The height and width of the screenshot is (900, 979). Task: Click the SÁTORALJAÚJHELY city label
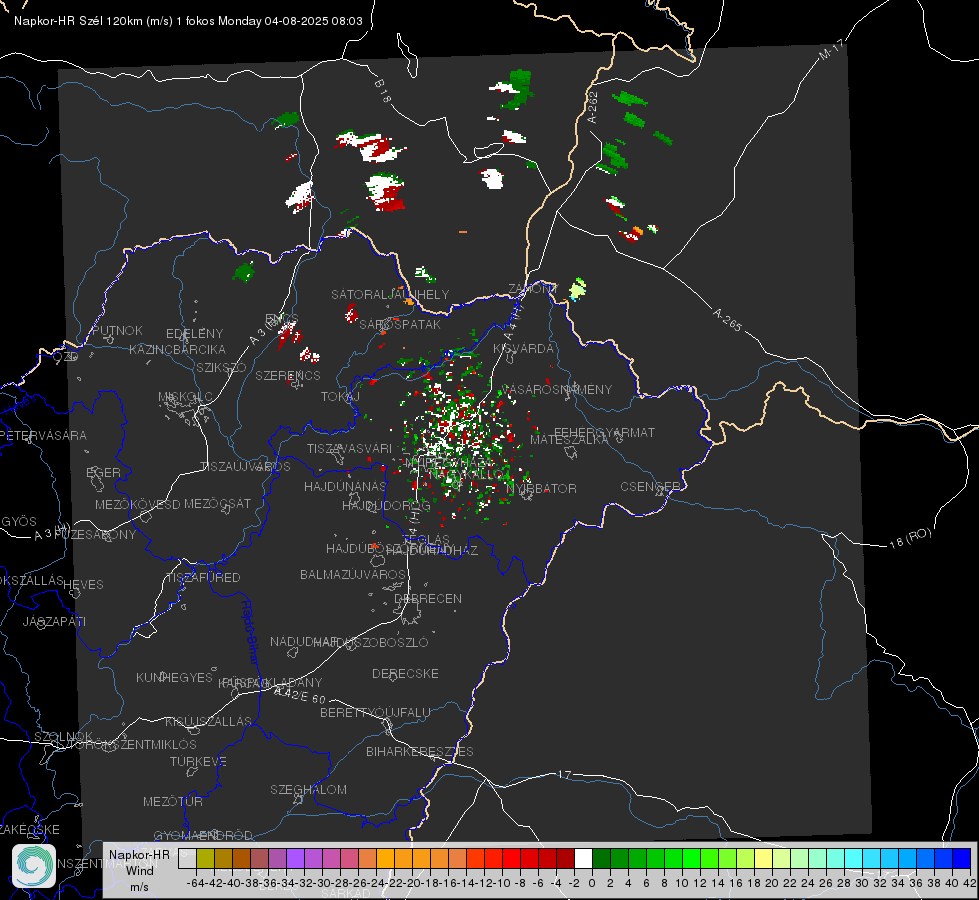390,294
